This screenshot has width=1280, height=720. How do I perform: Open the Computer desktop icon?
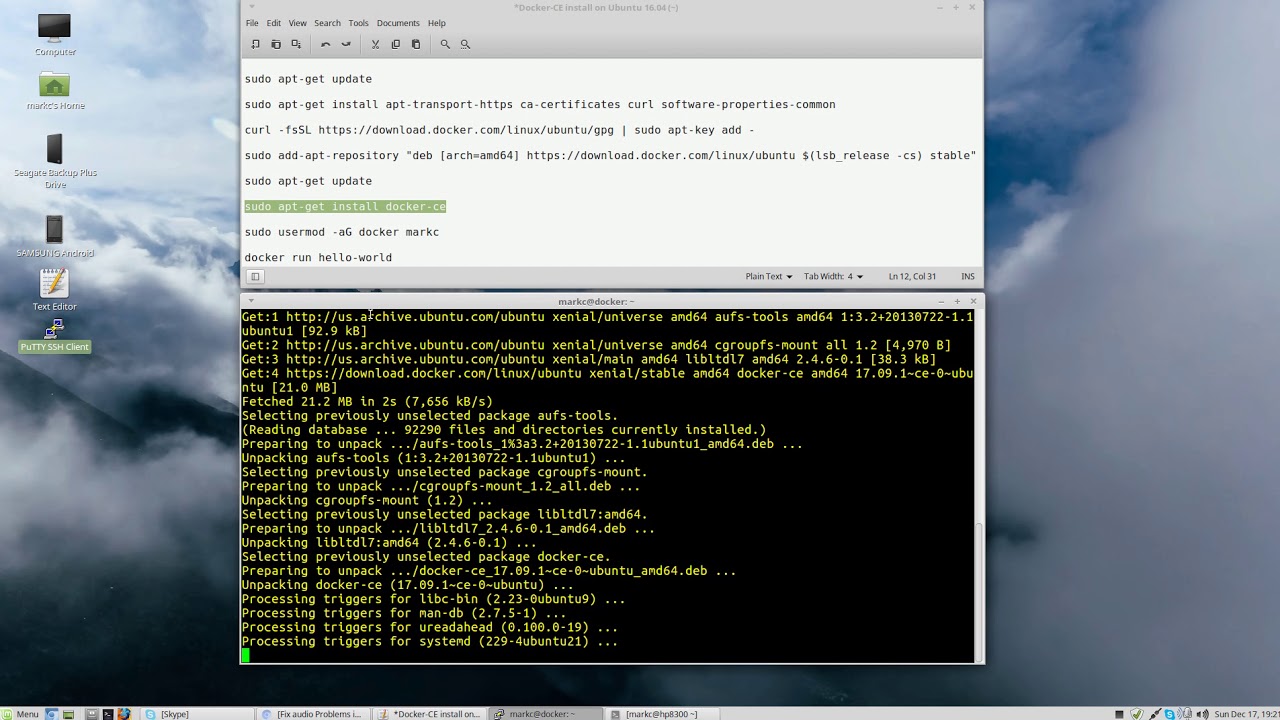(x=54, y=35)
